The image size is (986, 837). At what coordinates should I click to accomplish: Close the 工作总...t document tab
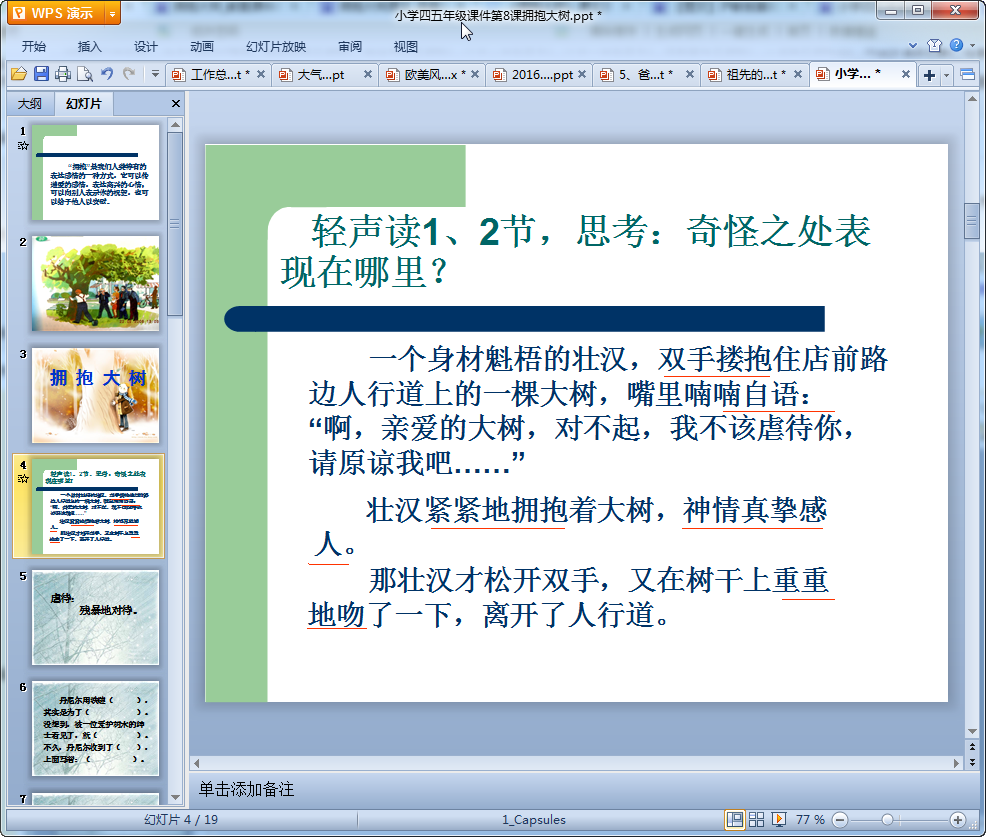click(261, 75)
